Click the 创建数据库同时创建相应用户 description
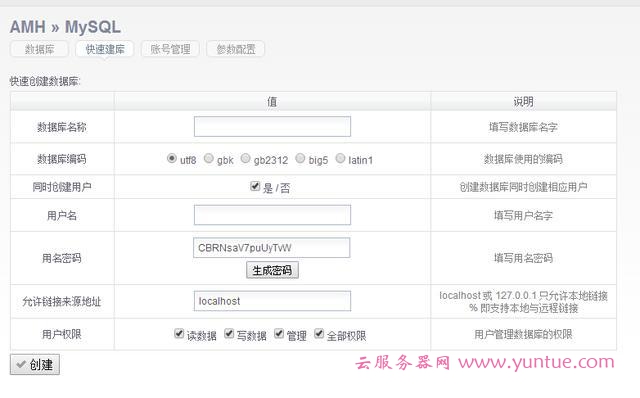This screenshot has height=398, width=640. pos(523,187)
